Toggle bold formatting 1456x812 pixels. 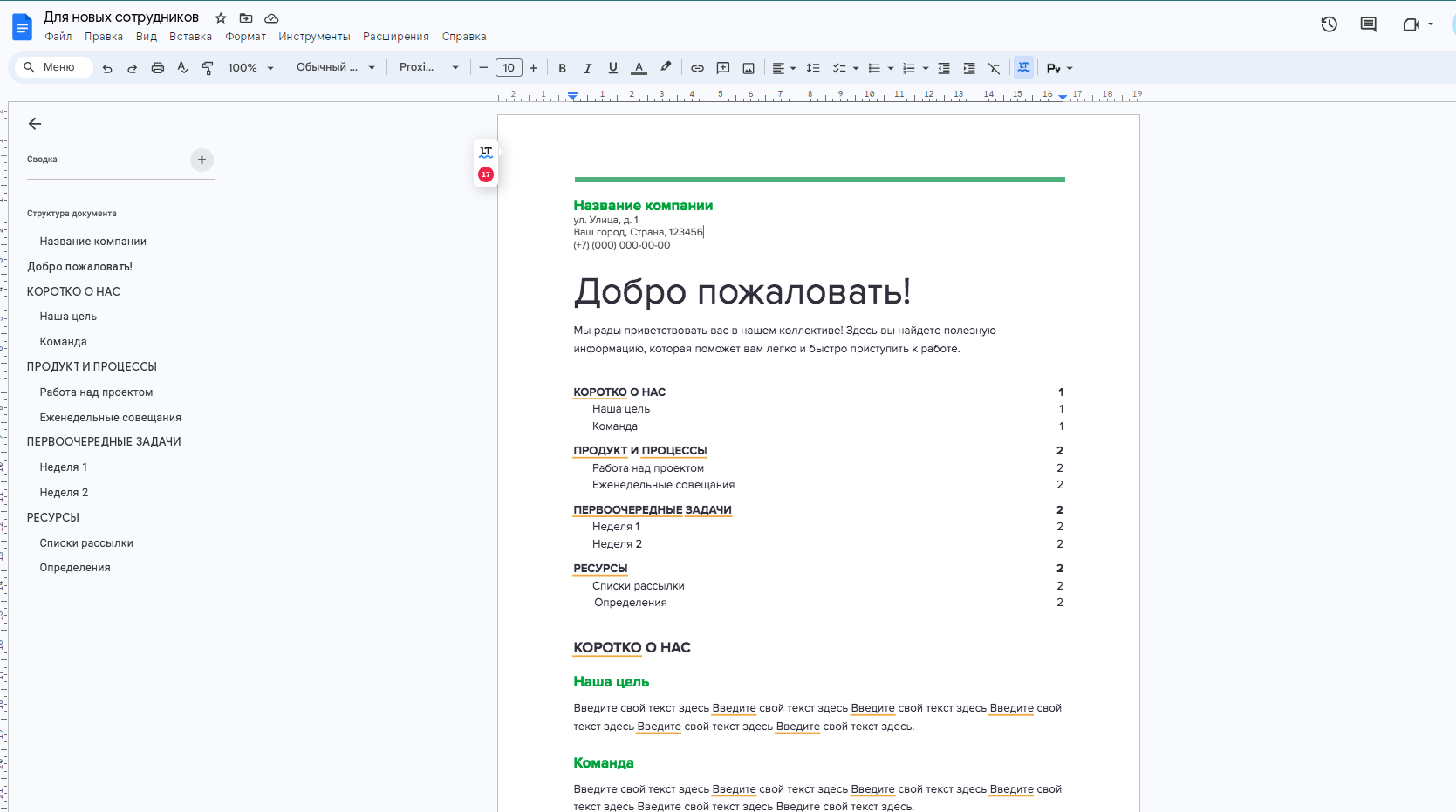click(x=563, y=68)
